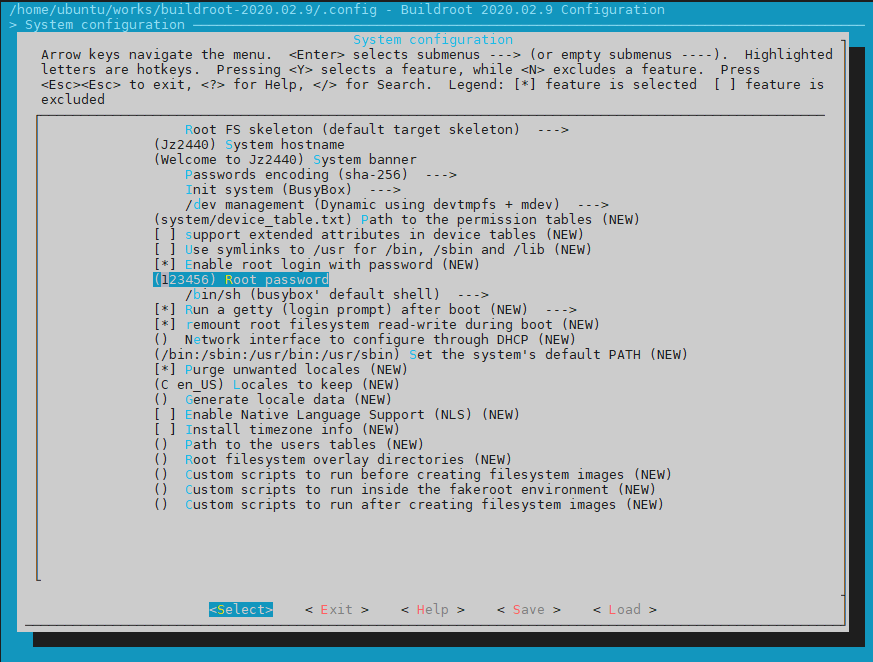The image size is (873, 662).
Task: Select the Root password entry
Action: pos(241,279)
